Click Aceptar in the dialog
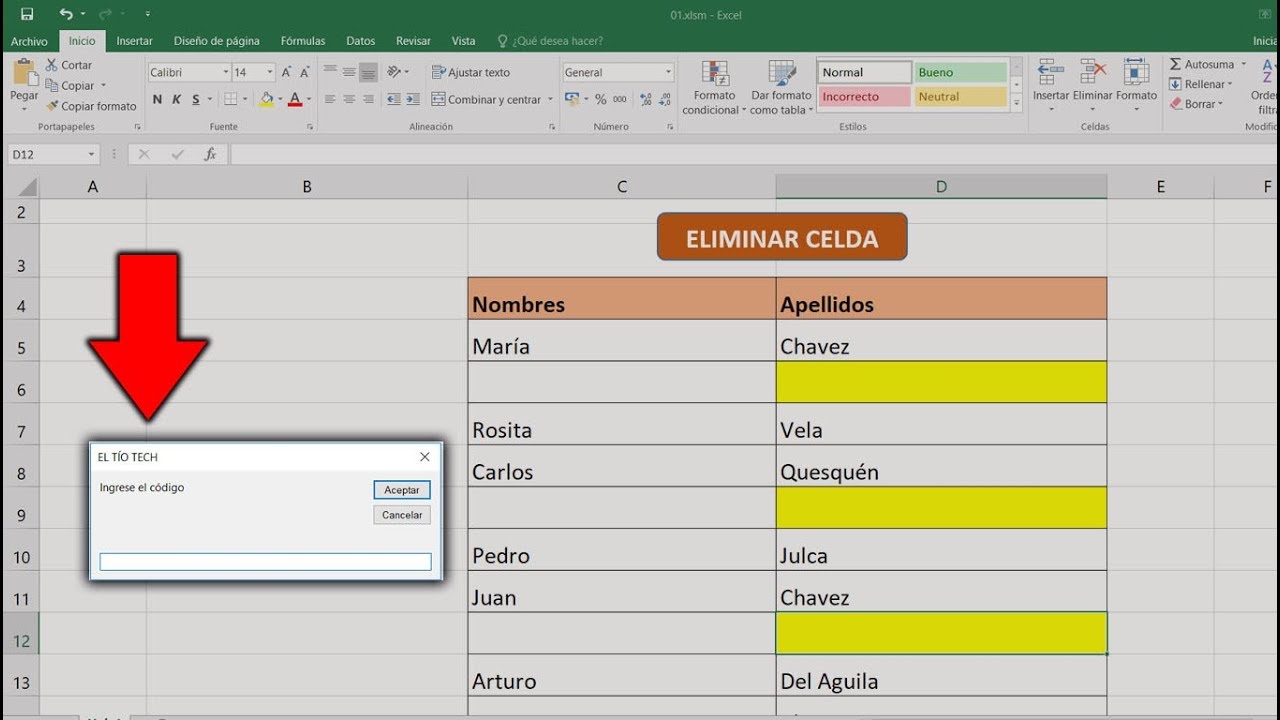1280x720 pixels. click(402, 490)
